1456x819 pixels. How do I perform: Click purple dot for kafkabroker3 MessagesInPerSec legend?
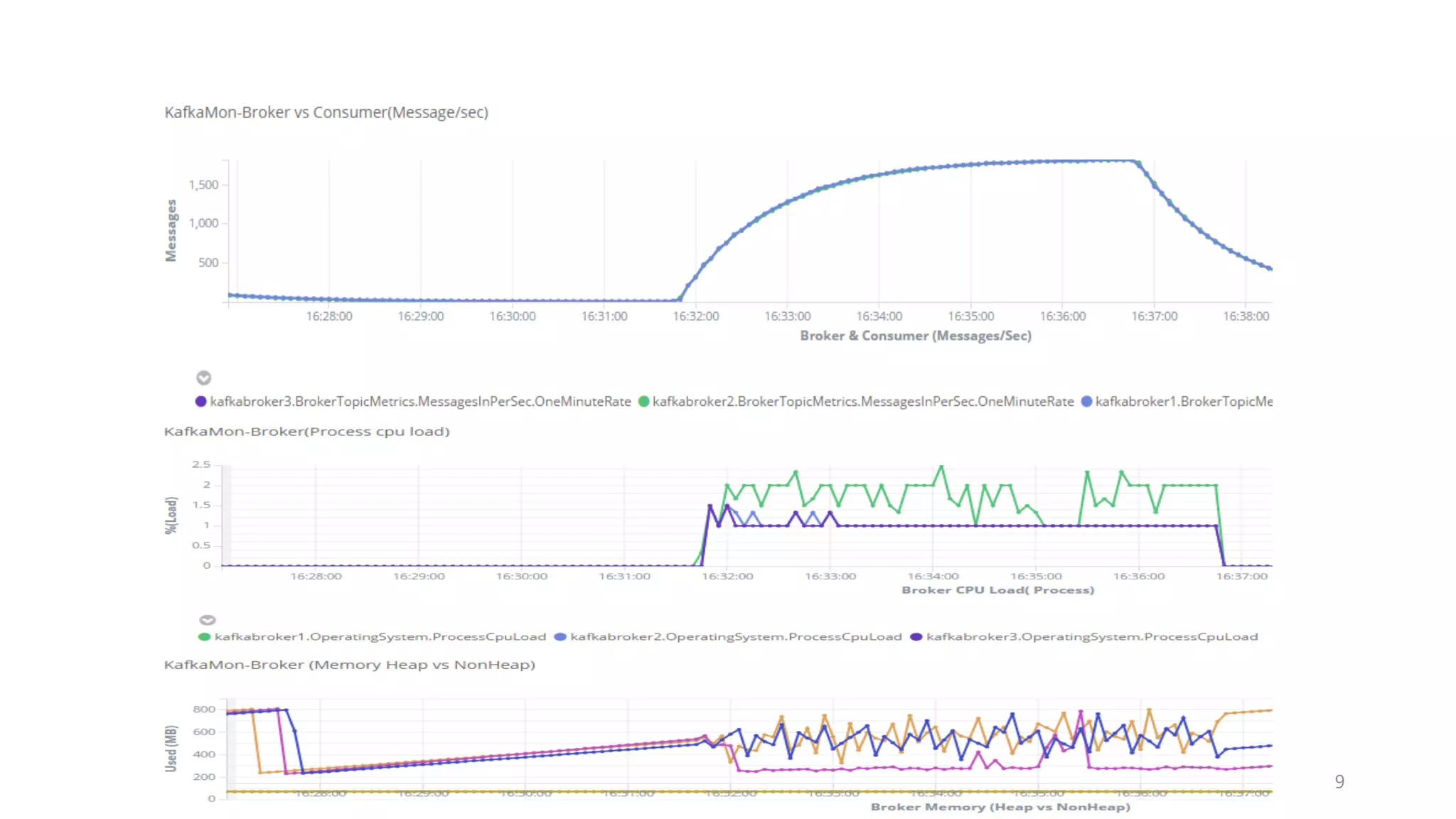pos(200,402)
